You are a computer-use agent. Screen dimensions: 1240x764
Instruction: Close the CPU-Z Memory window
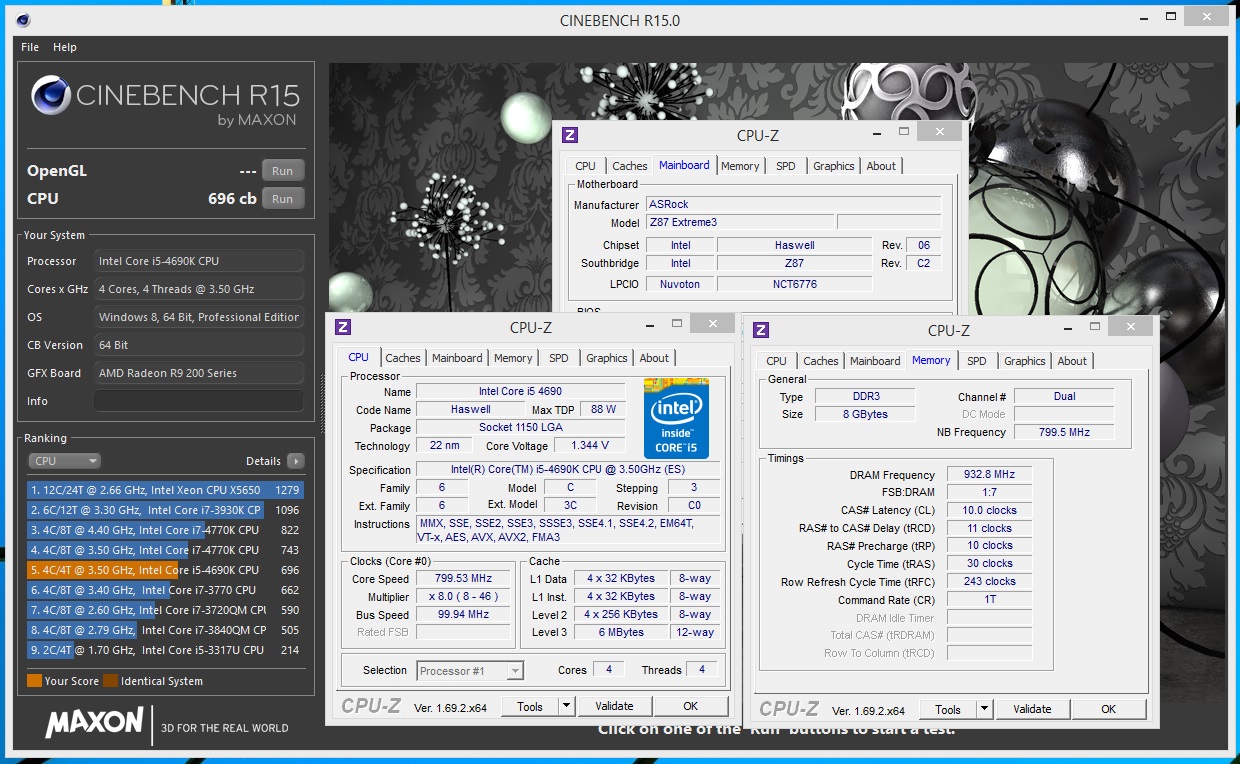point(1131,327)
